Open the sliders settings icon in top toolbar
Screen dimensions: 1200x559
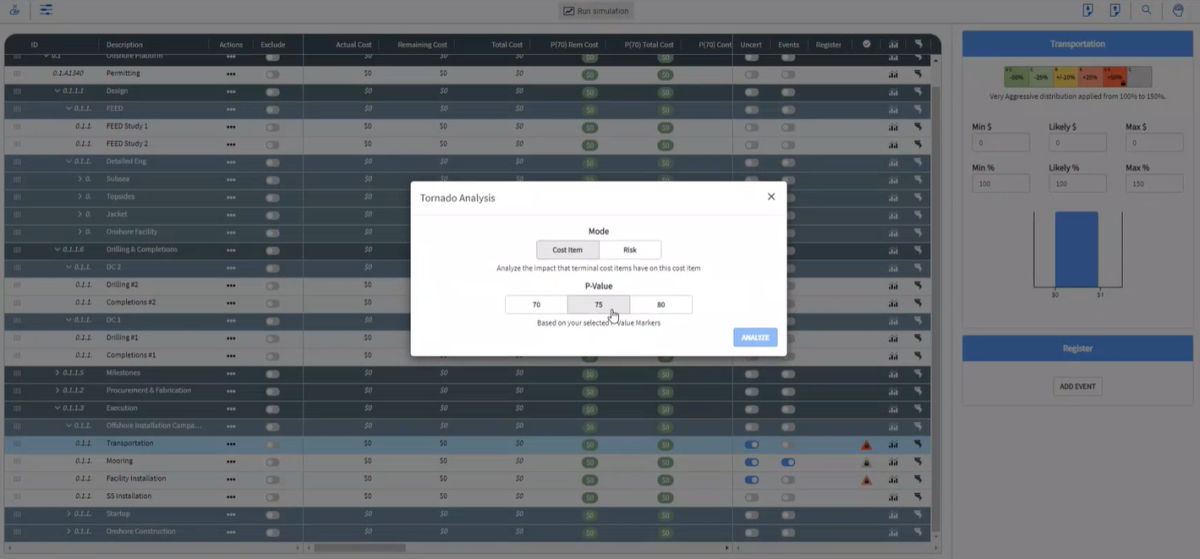pos(46,10)
